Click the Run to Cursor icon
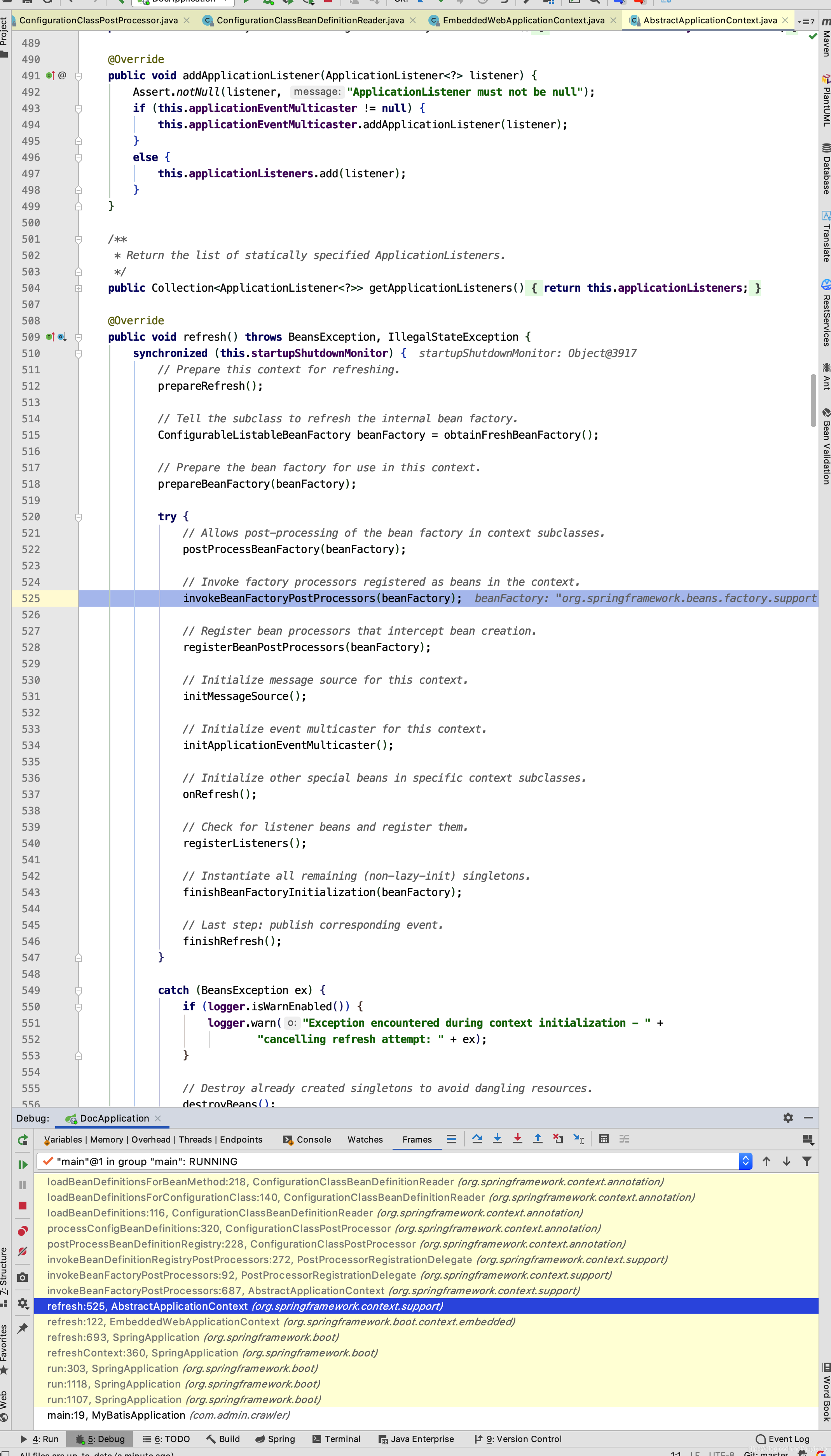Screen dimensions: 831x1456 click(578, 1139)
